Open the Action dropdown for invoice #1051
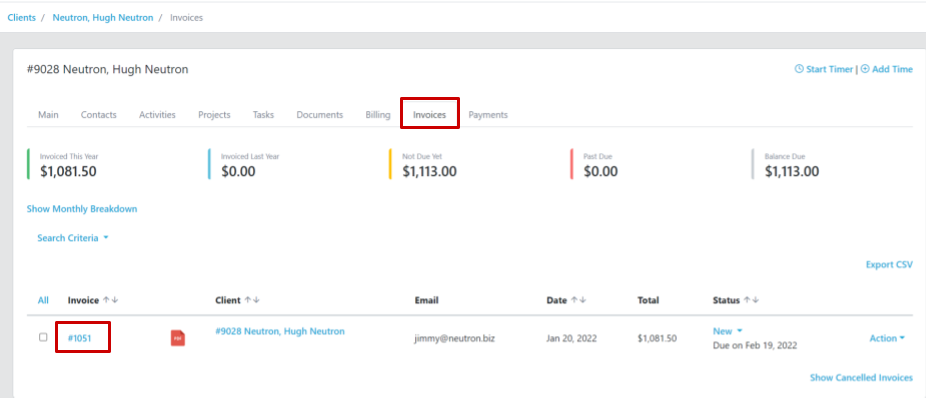The image size is (926, 399). pos(887,338)
